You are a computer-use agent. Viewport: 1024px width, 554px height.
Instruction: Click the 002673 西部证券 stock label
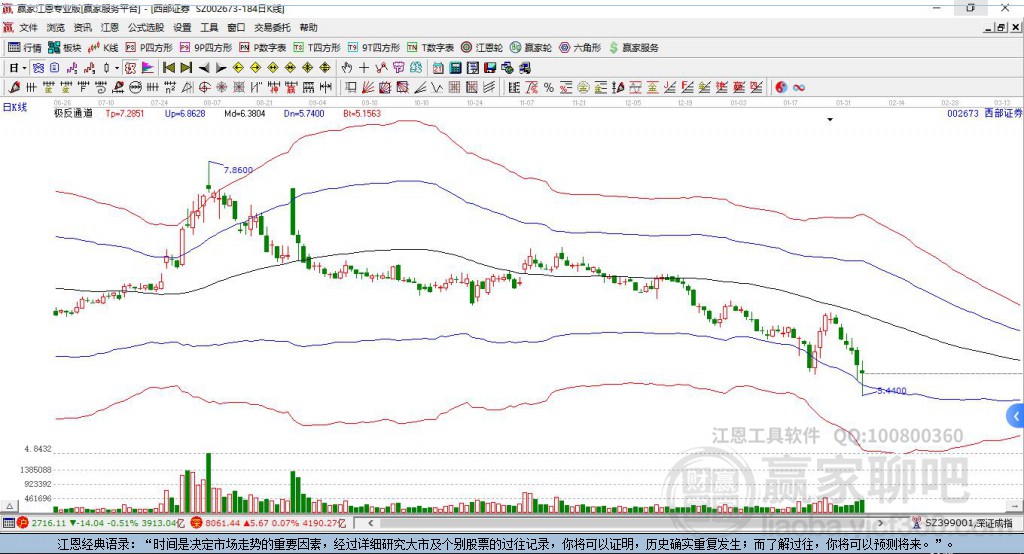tap(984, 113)
